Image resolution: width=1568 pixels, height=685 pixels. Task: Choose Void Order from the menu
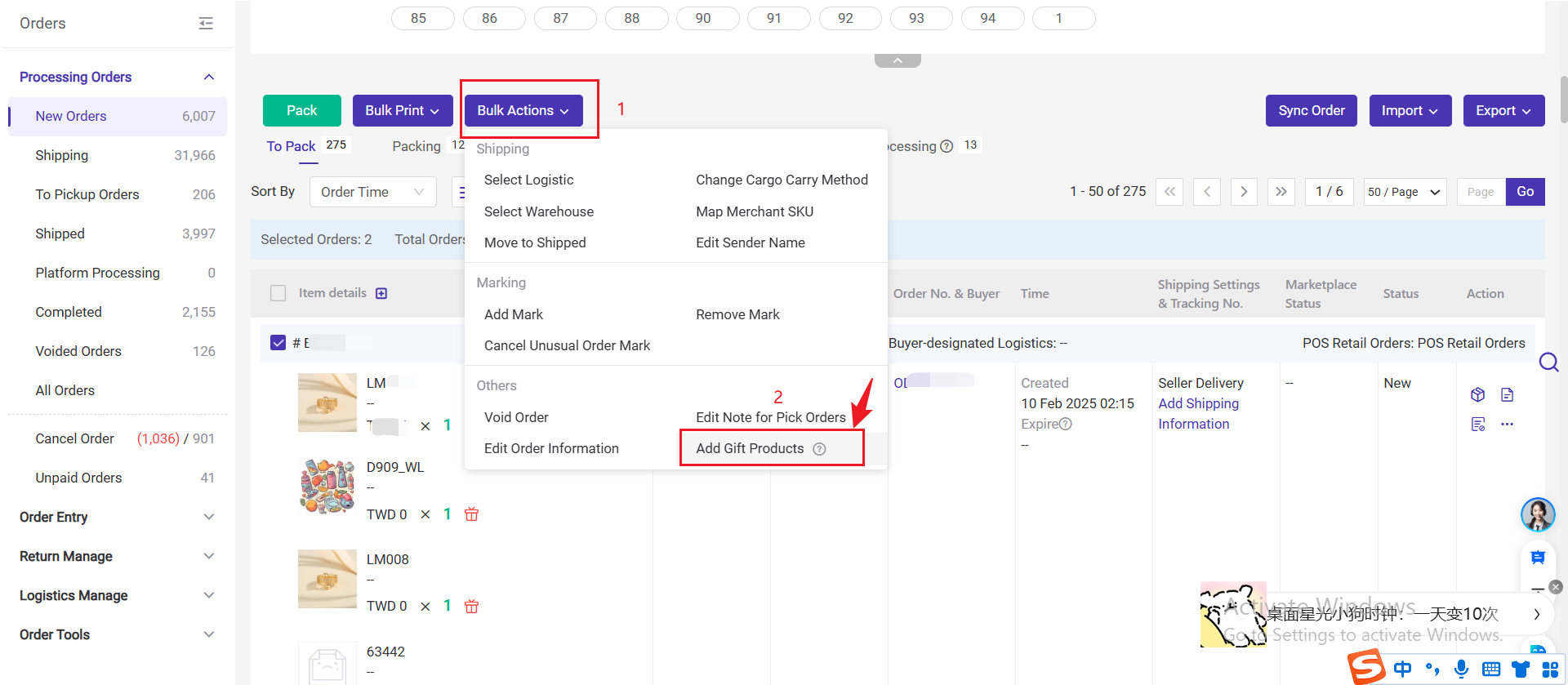pos(516,417)
